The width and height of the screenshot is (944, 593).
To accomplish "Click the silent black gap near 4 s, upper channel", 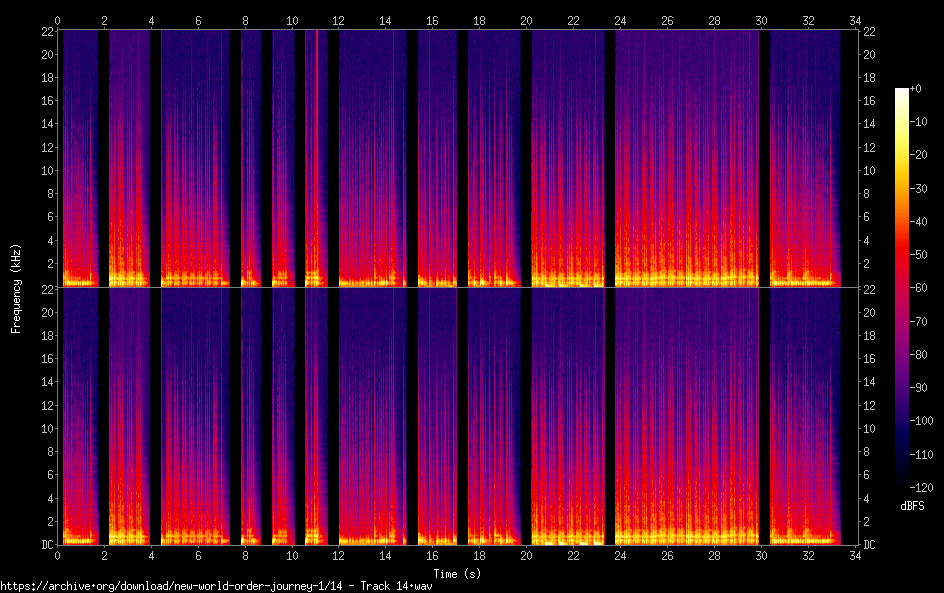I will (155, 150).
